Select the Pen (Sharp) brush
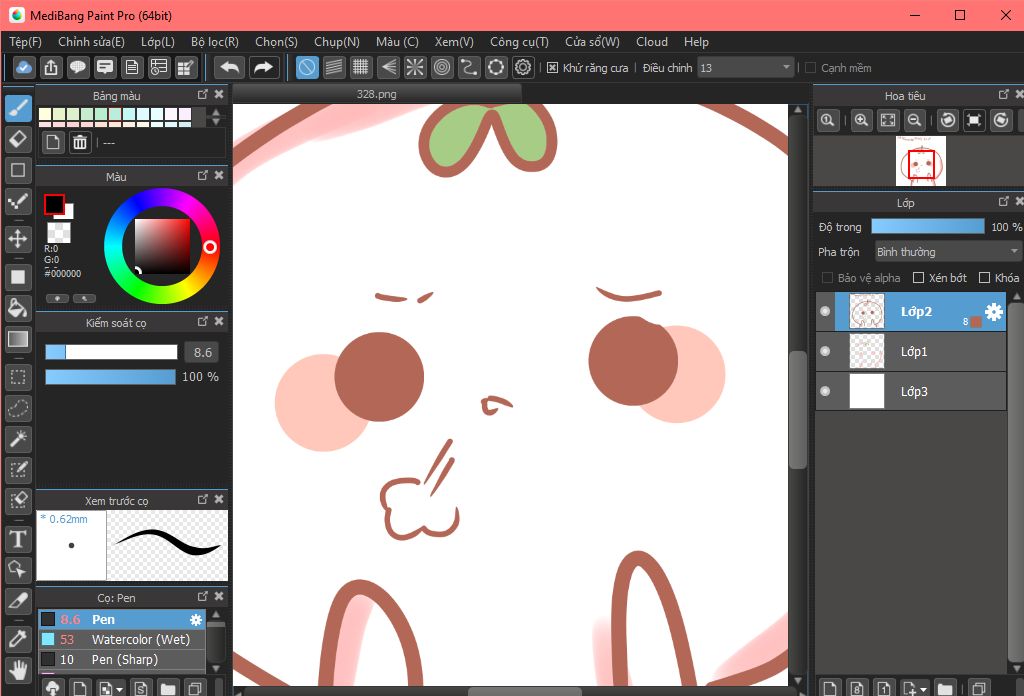 pyautogui.click(x=123, y=660)
